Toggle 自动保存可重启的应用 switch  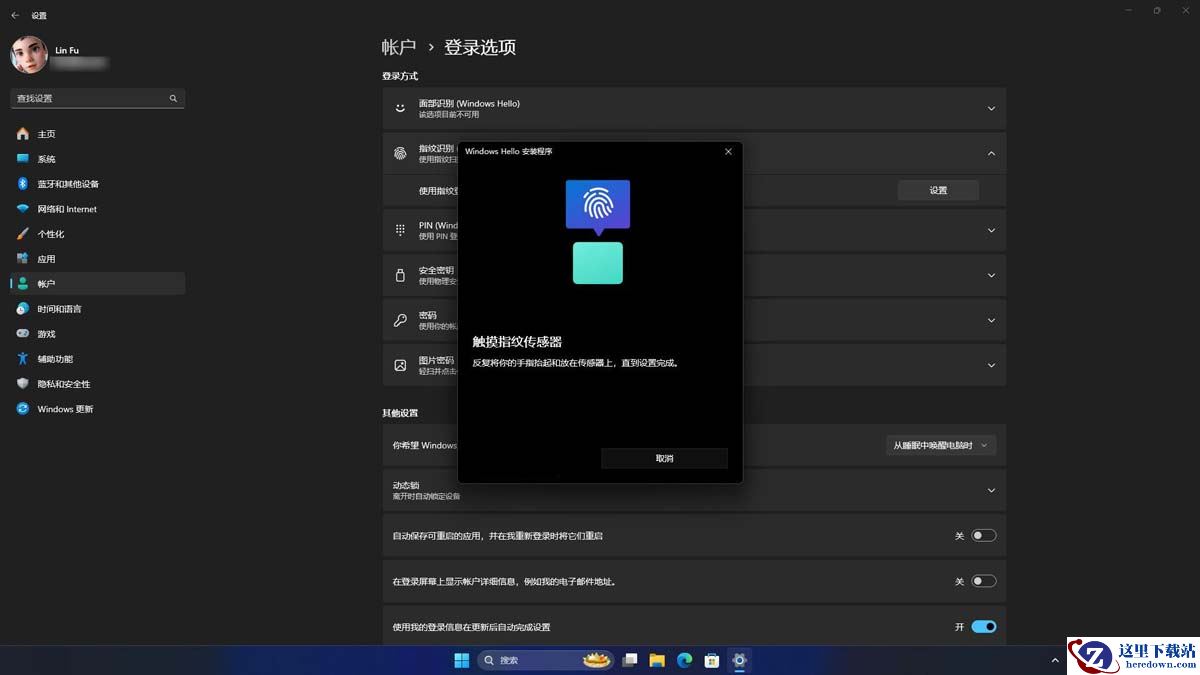pyautogui.click(x=984, y=536)
